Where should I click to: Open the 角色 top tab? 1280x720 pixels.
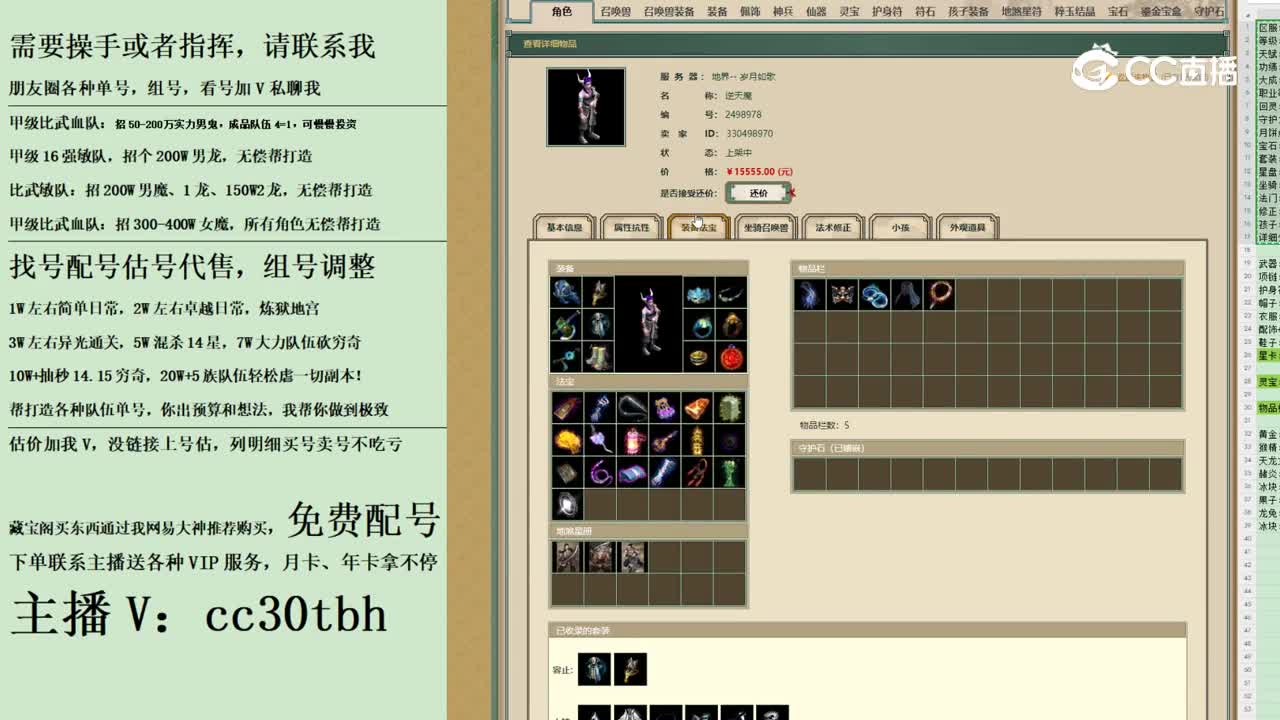(562, 12)
